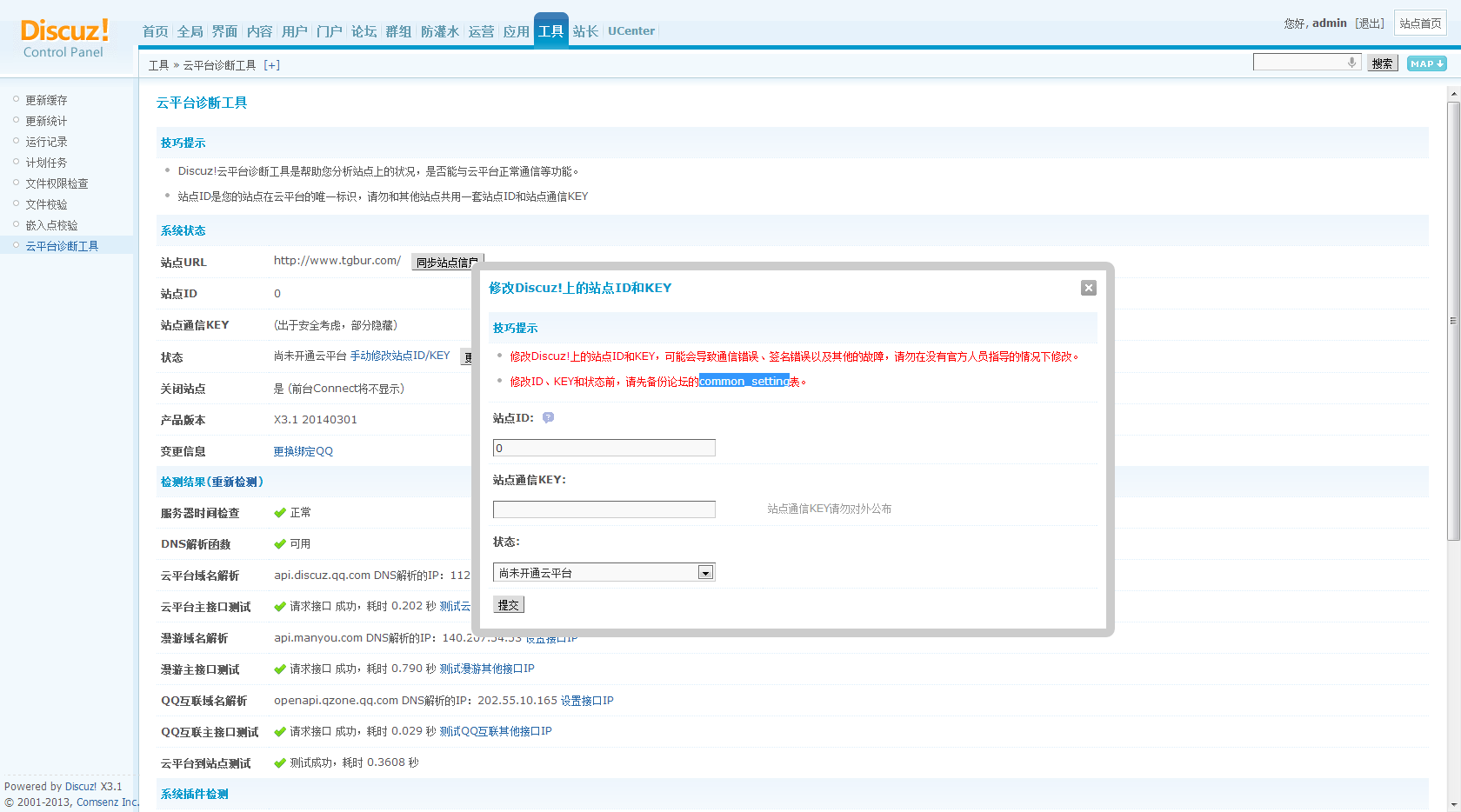Click the green check for 服务器时间检查
Screen dimensions: 1461x812
280,513
